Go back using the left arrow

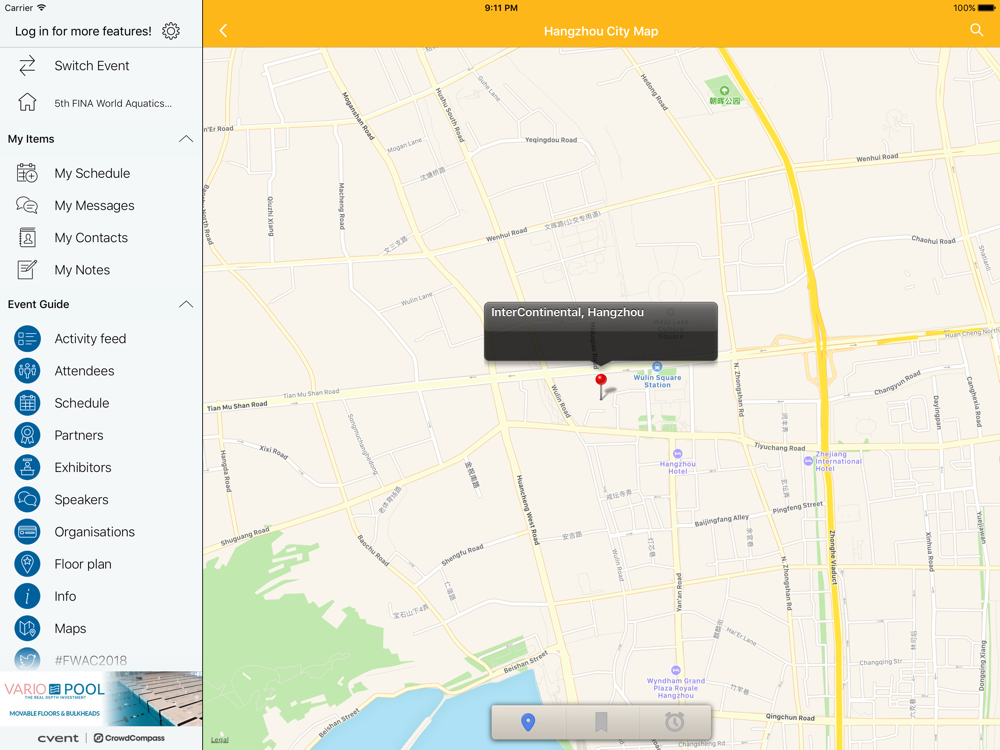[224, 31]
